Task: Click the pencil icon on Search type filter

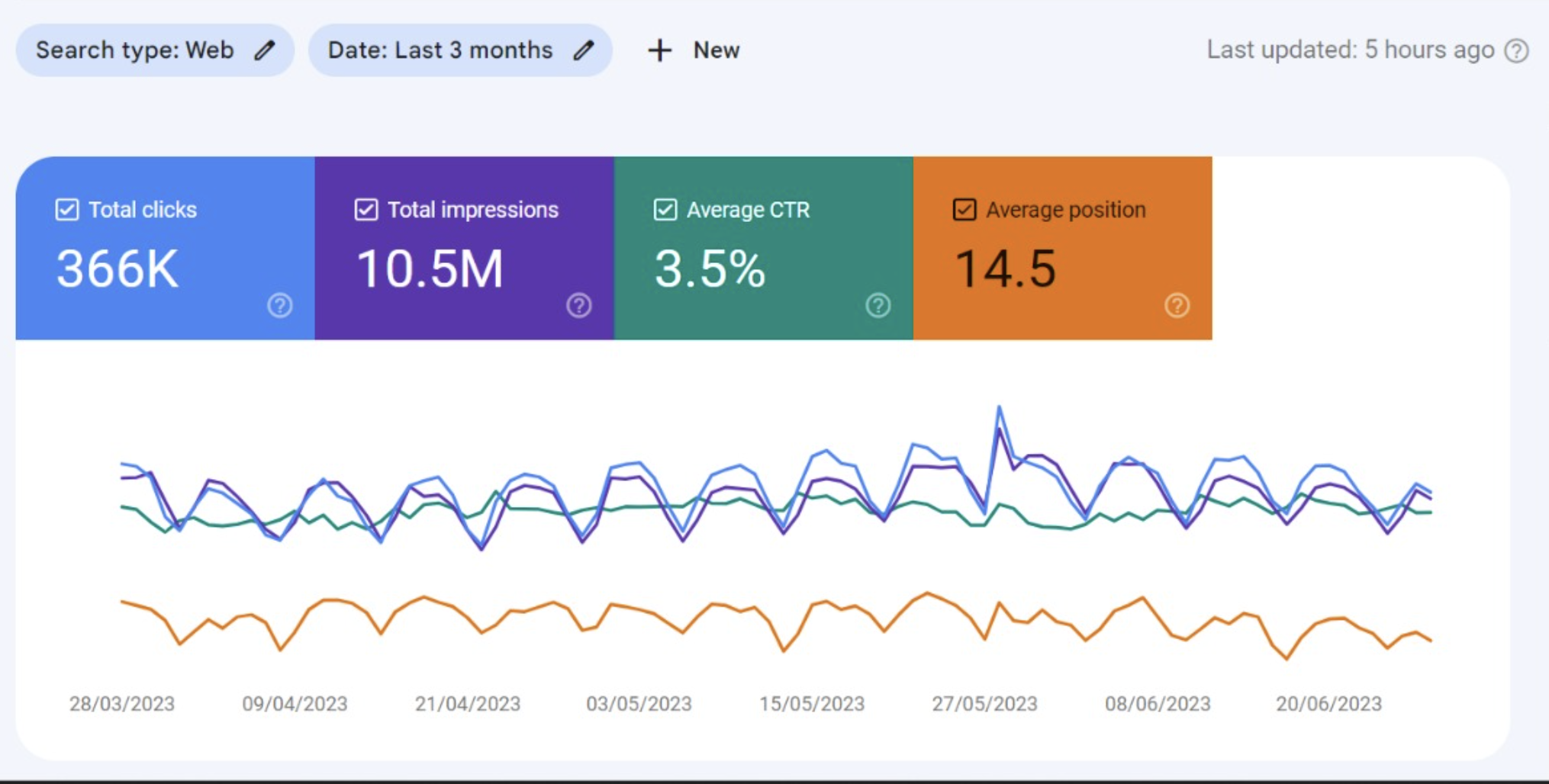Action: point(266,50)
